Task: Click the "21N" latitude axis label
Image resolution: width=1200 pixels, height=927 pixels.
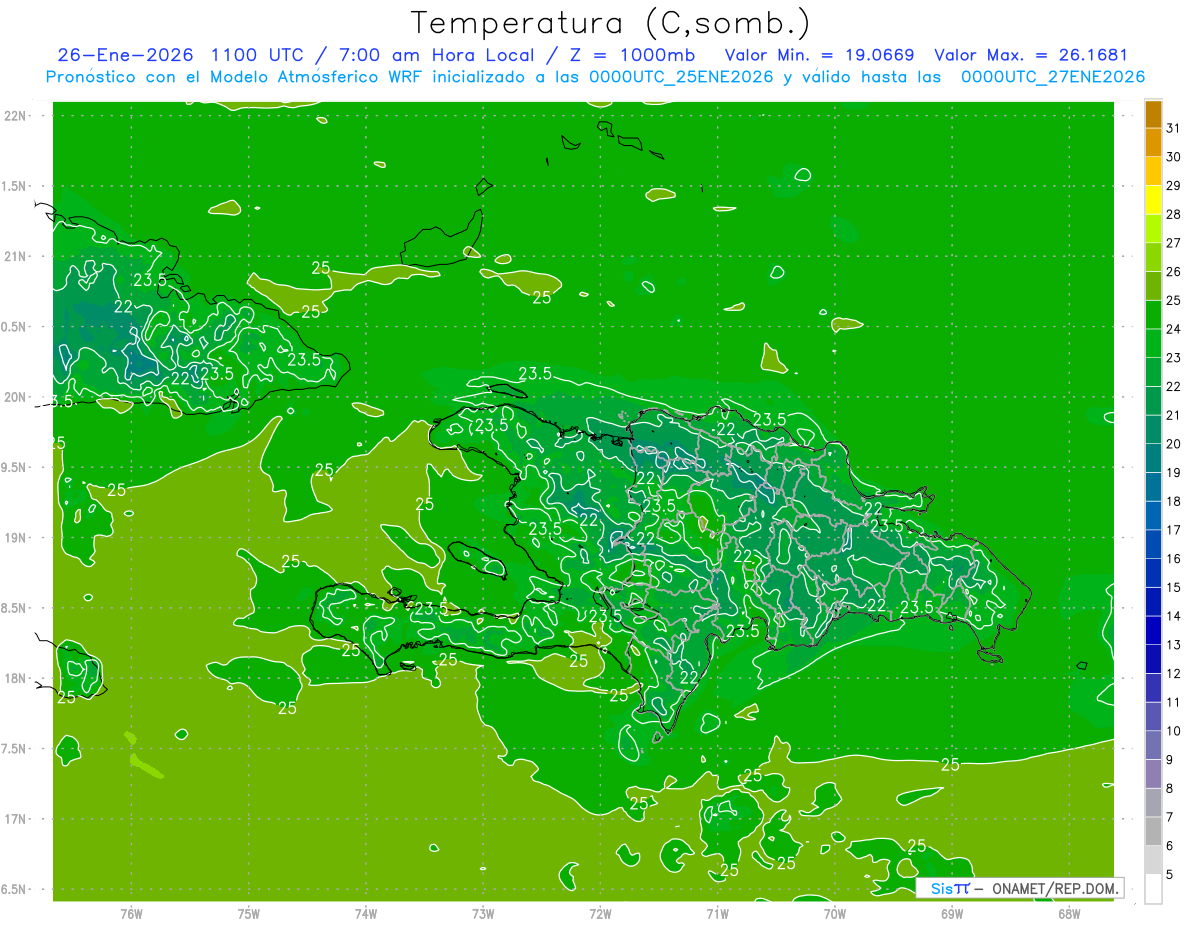Action: point(14,256)
